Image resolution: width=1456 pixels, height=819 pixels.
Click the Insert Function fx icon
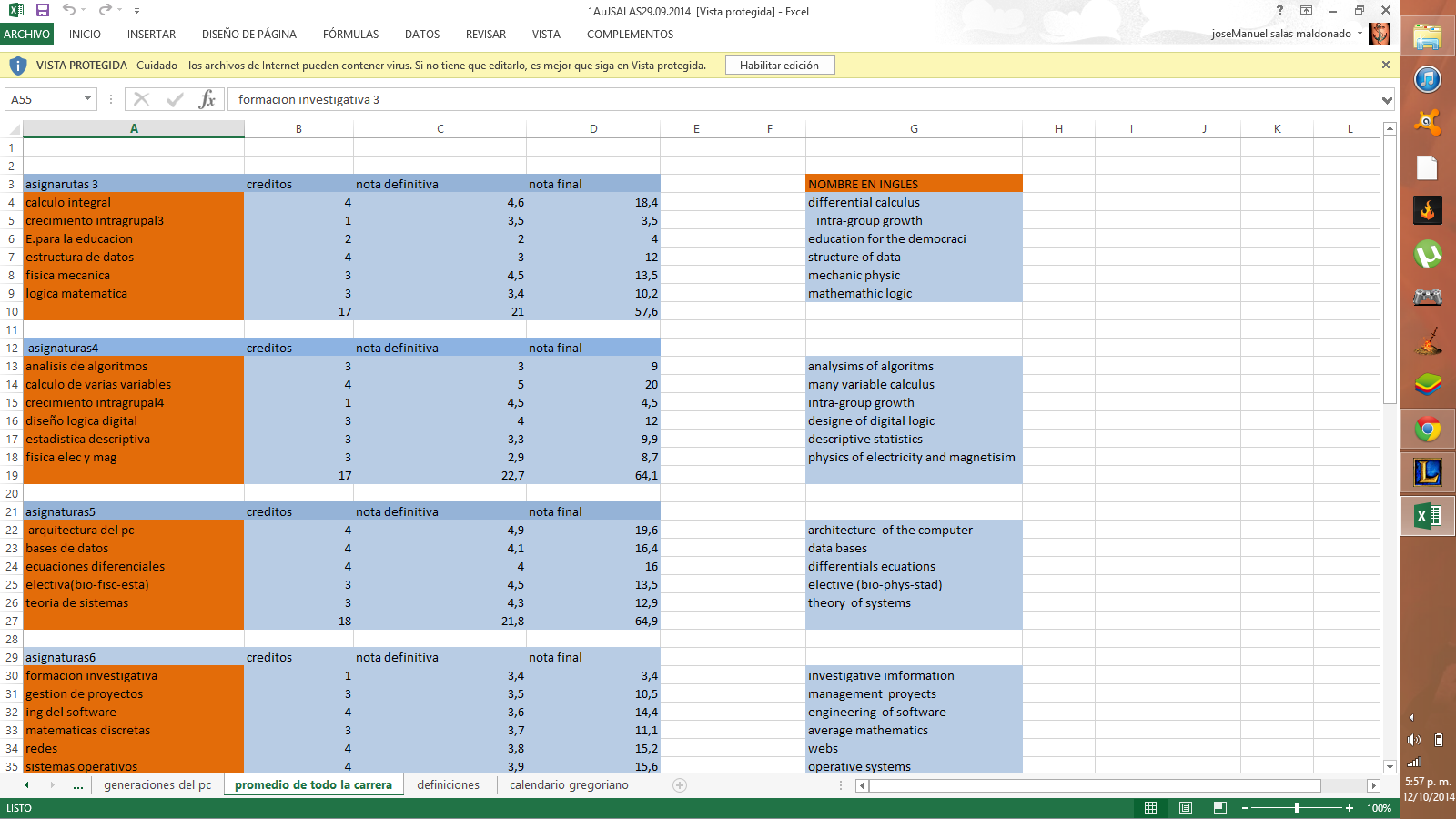207,99
